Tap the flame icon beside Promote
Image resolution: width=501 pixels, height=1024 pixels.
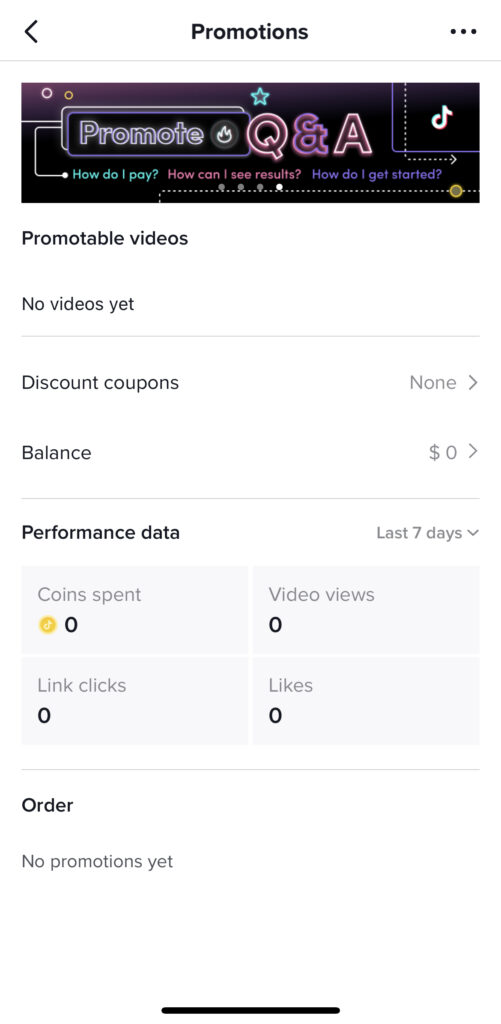click(x=224, y=135)
